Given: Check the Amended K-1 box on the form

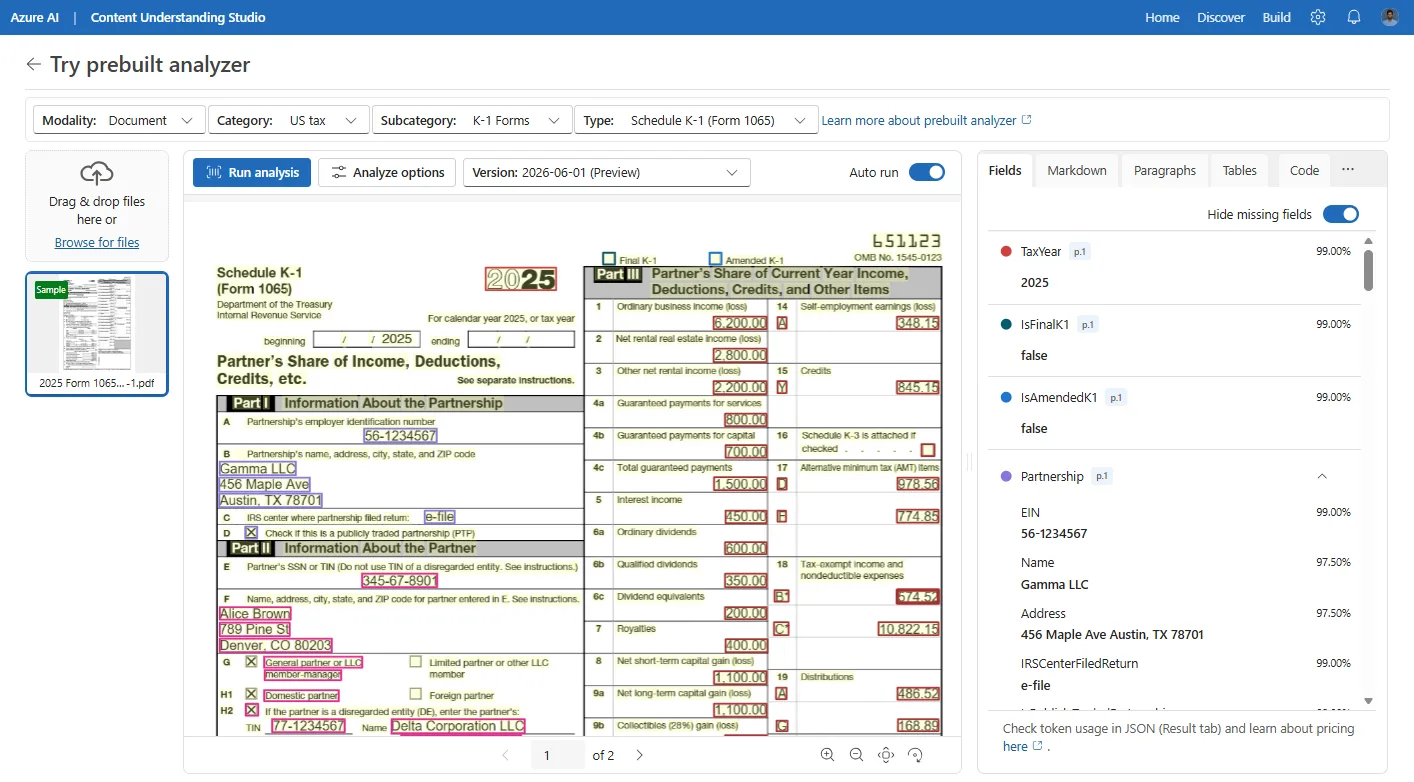Looking at the screenshot, I should coord(715,258).
